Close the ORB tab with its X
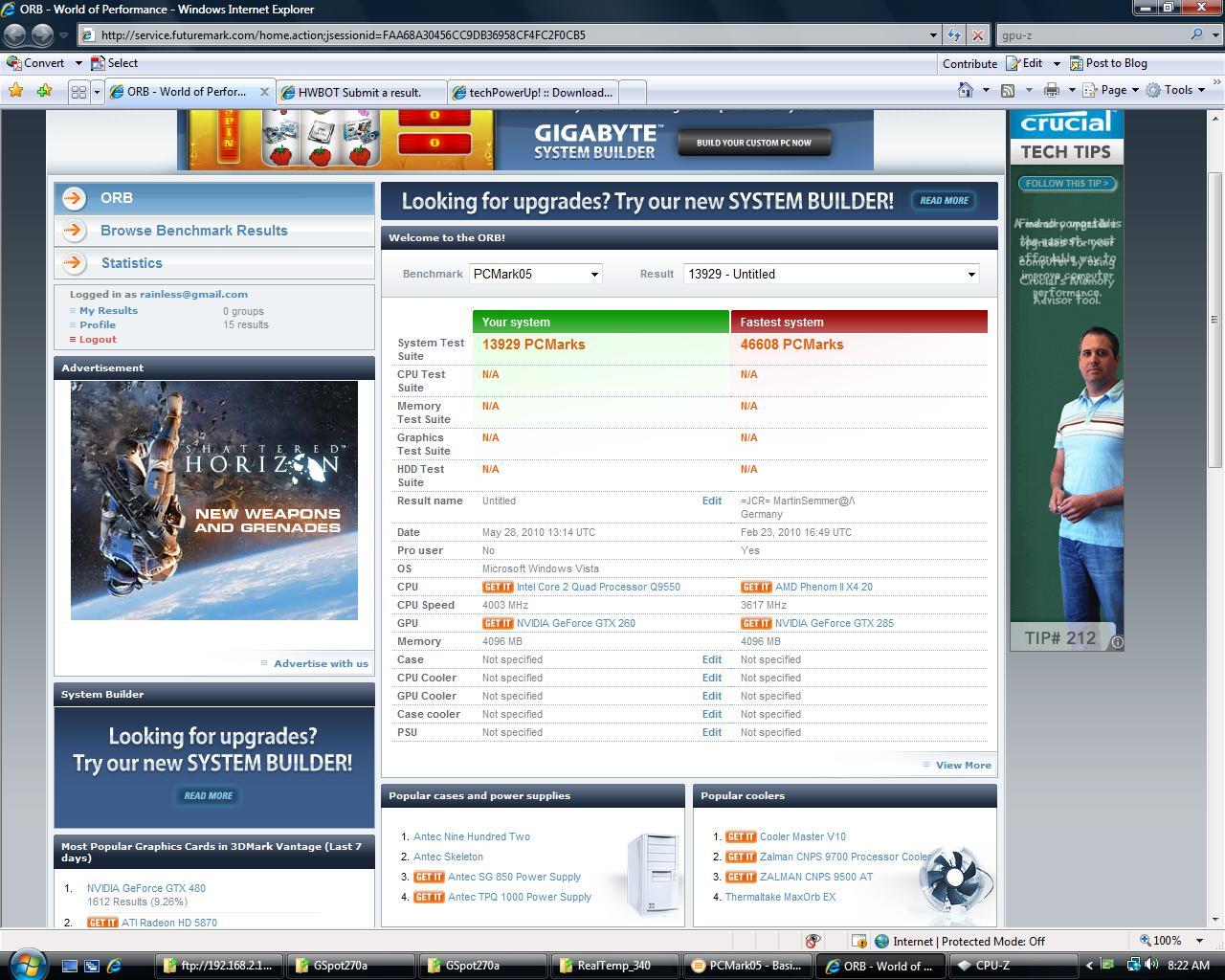 coord(265,92)
